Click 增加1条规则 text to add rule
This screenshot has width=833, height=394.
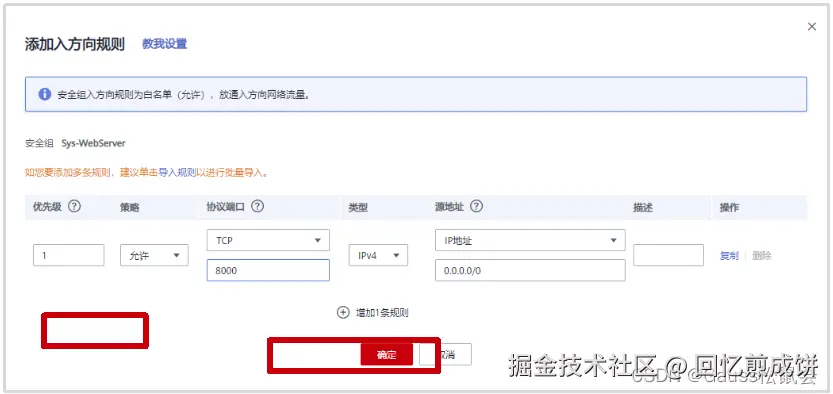[381, 313]
